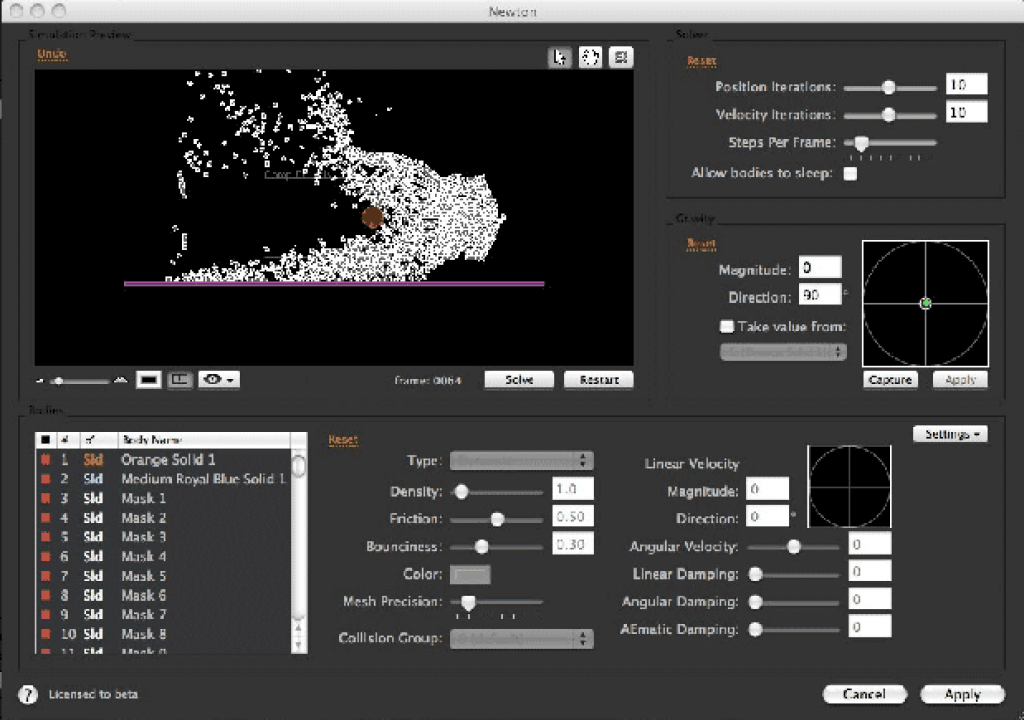Click the Solve button
Image resolution: width=1024 pixels, height=720 pixels.
click(519, 380)
